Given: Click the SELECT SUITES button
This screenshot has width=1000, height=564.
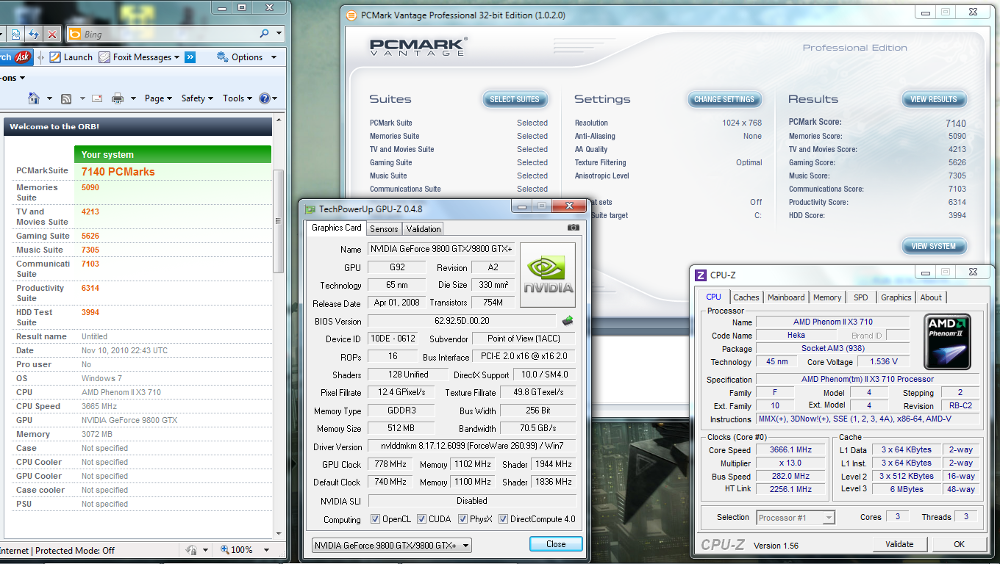Looking at the screenshot, I should pyautogui.click(x=515, y=99).
